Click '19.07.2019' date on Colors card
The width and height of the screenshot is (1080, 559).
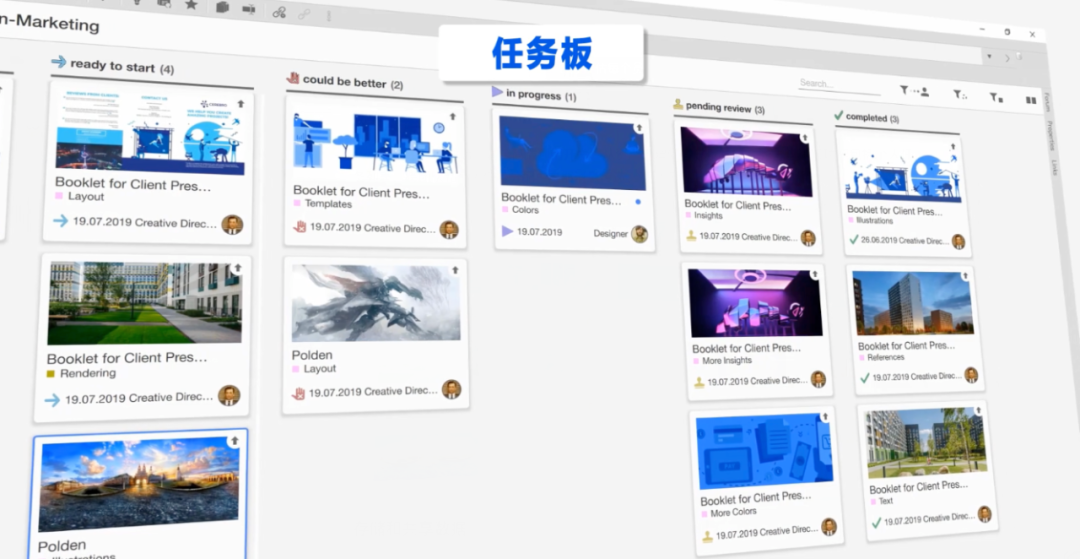click(539, 233)
